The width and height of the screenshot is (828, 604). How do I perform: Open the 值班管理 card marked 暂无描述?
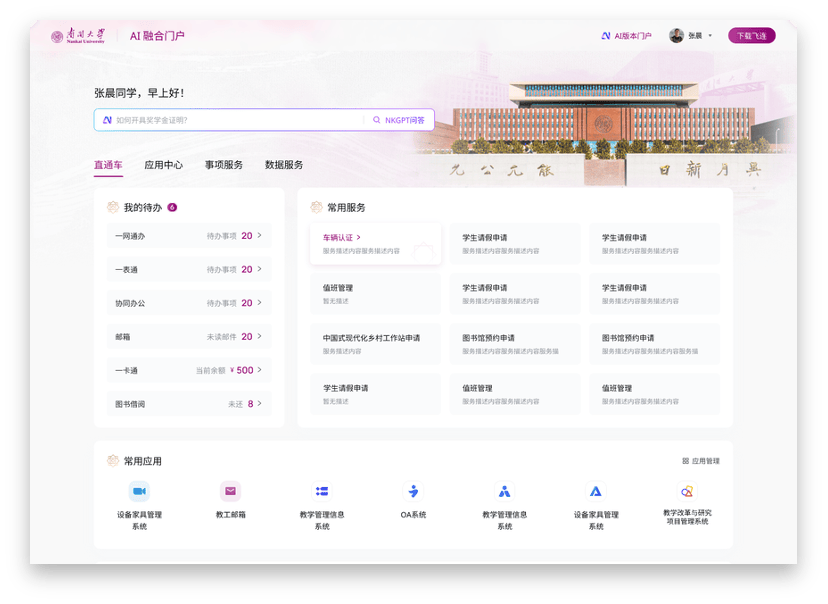(x=375, y=294)
